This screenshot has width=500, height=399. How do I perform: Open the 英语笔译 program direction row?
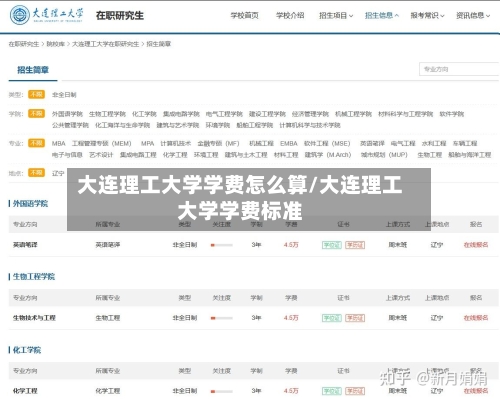[253, 245]
